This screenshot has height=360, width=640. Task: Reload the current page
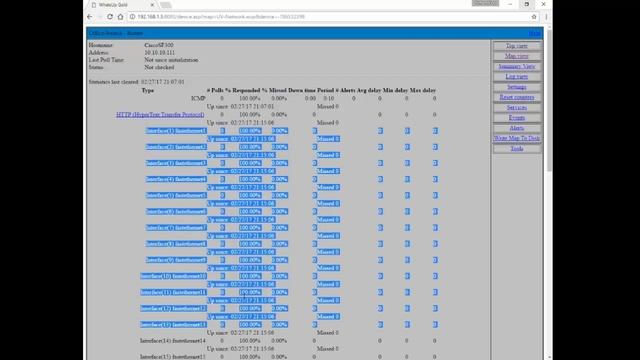(x=110, y=17)
